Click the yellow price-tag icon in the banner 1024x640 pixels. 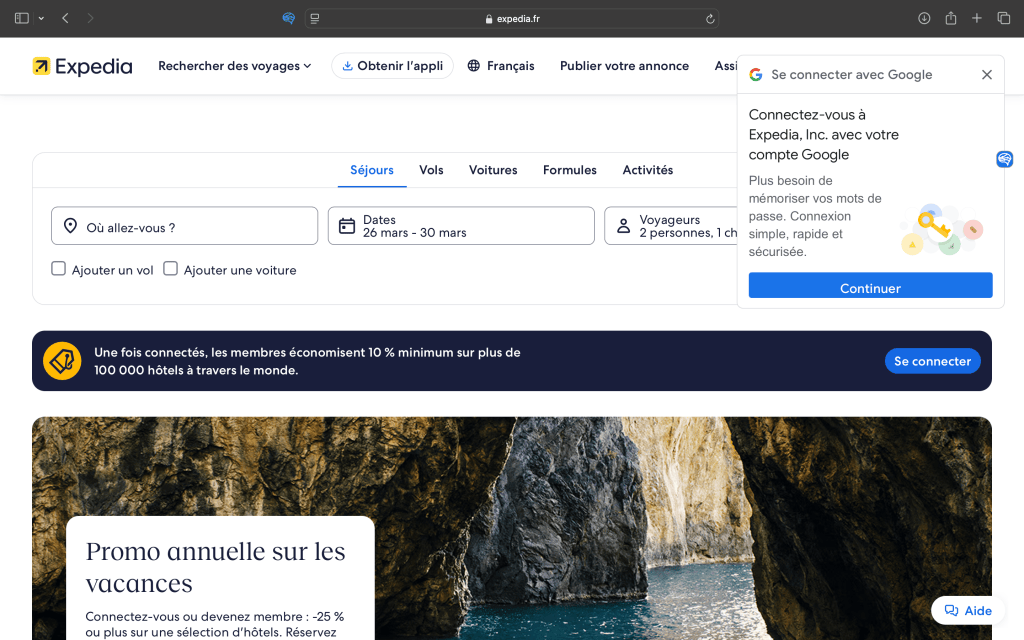(62, 360)
